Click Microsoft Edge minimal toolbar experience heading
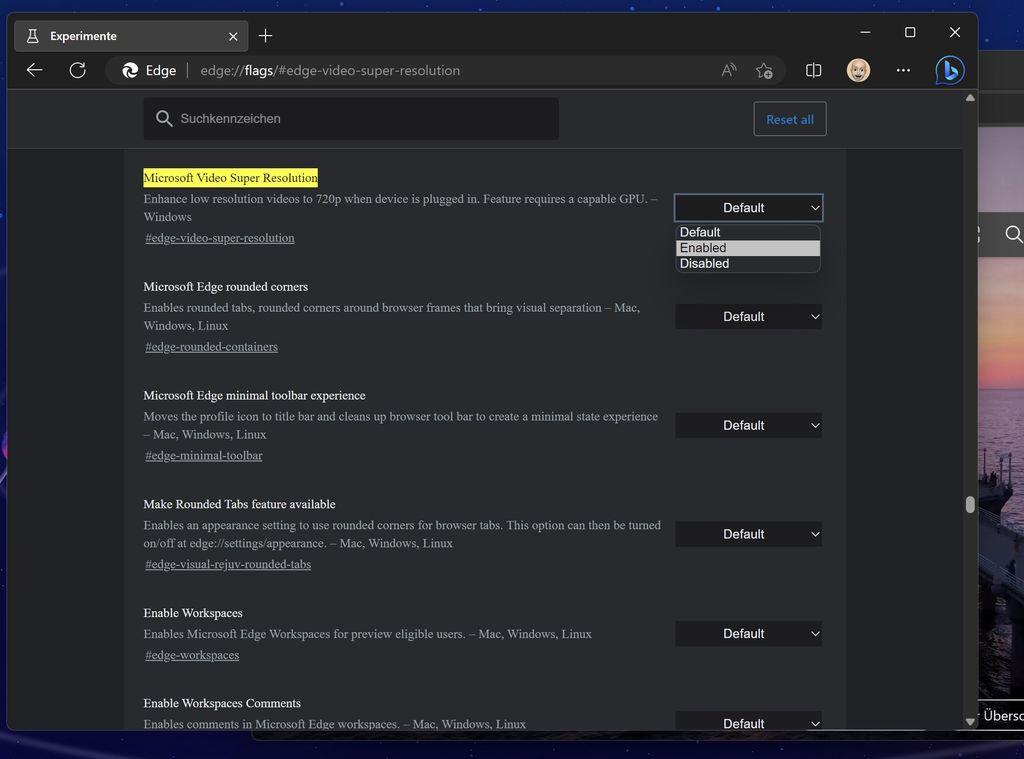The height and width of the screenshot is (759, 1024). coord(254,395)
